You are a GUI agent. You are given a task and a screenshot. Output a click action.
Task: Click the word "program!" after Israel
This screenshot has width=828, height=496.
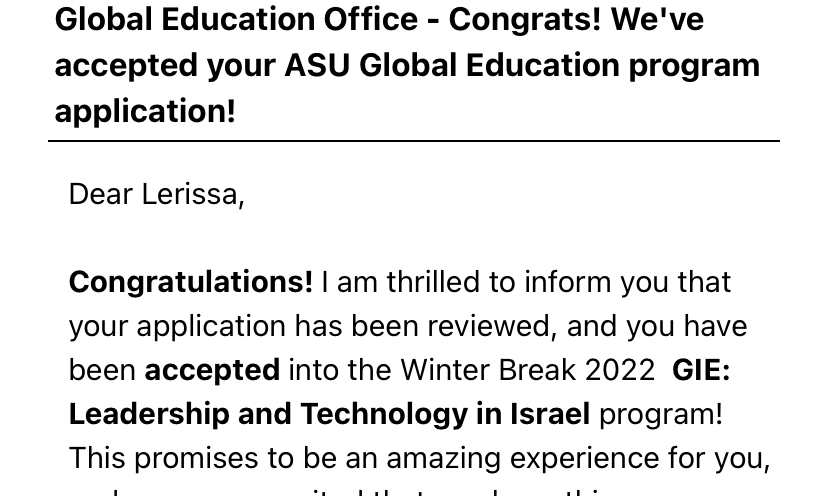661,416
